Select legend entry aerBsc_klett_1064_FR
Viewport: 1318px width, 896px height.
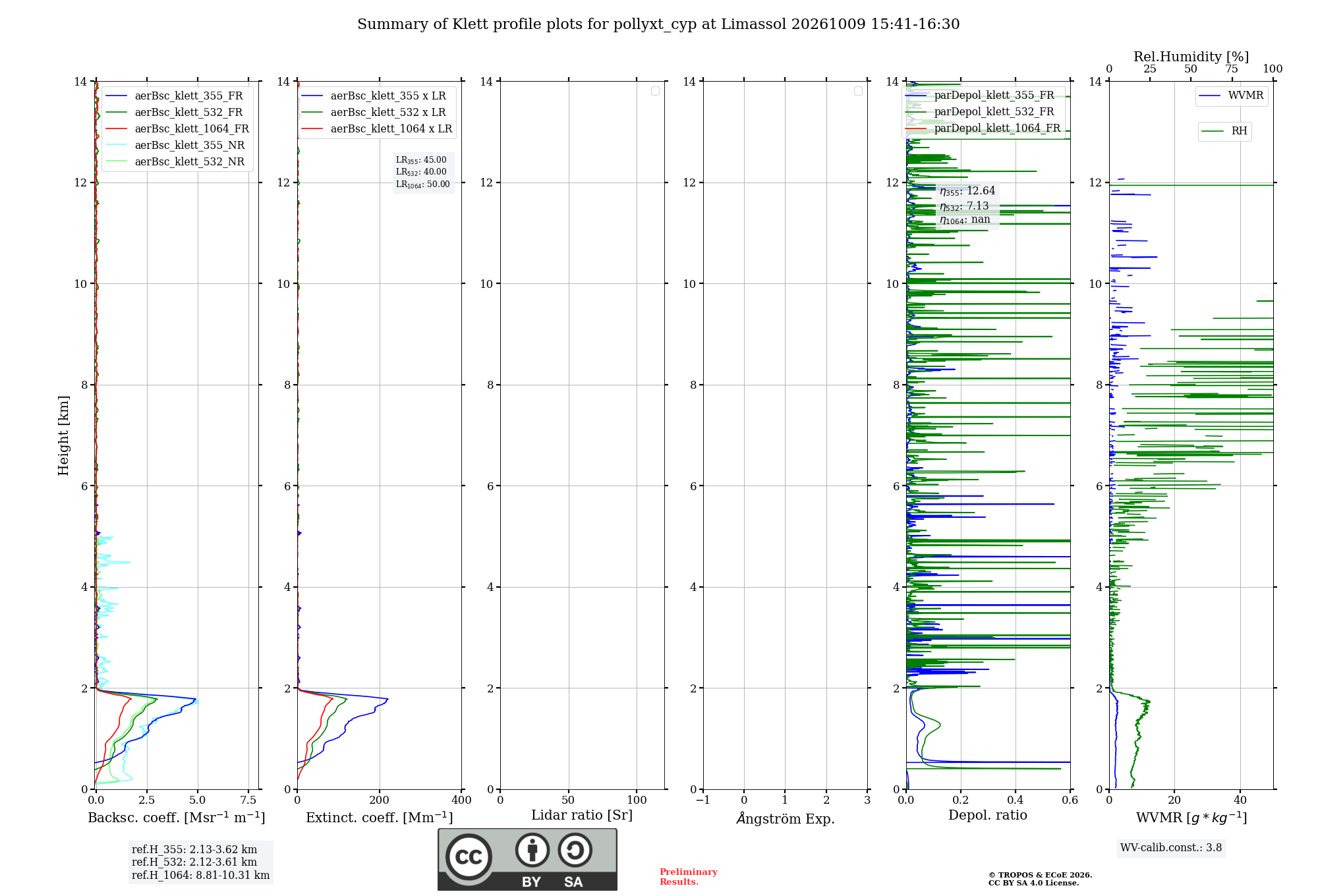click(x=177, y=129)
